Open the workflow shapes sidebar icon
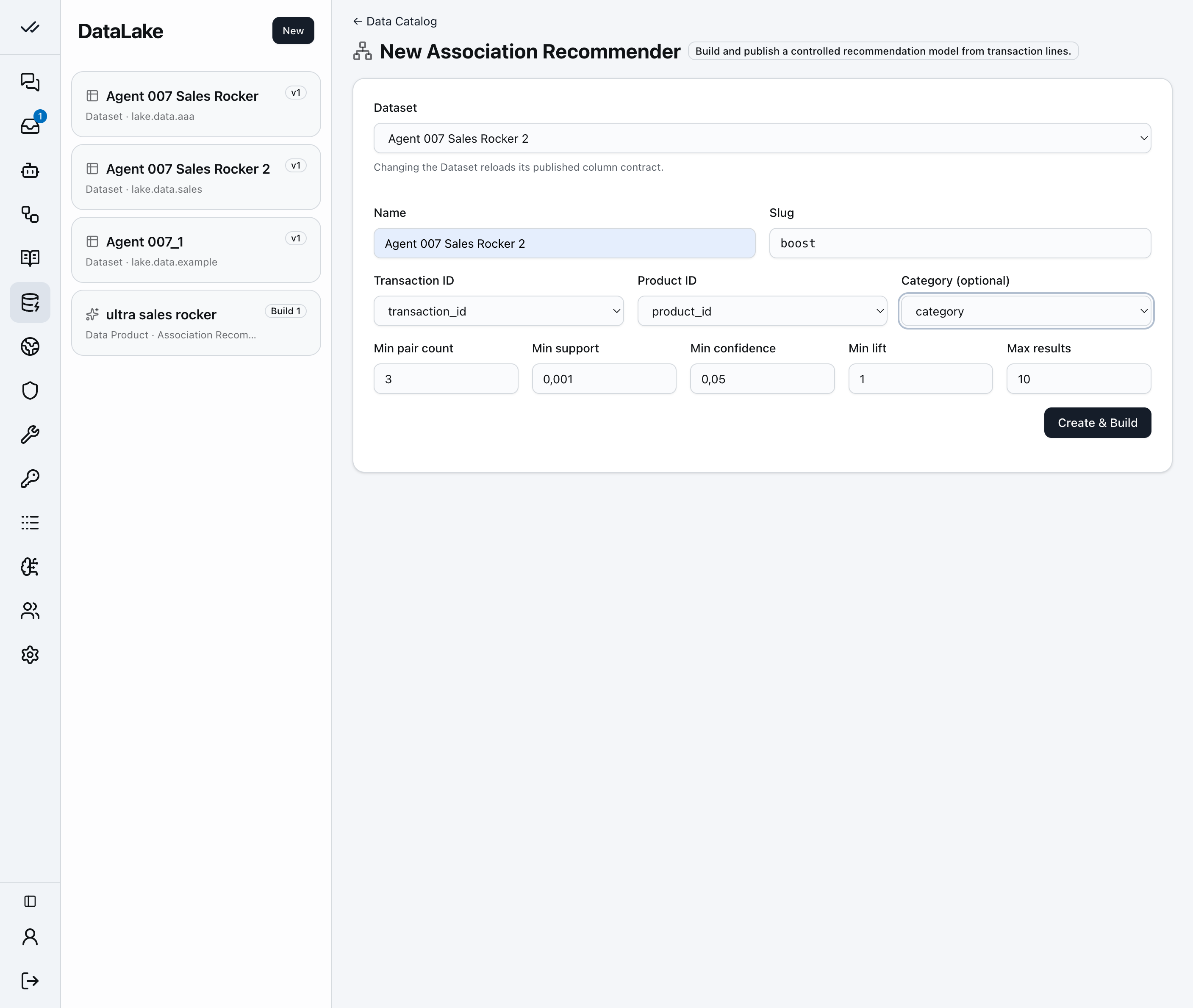Viewport: 1193px width, 1008px height. click(30, 214)
